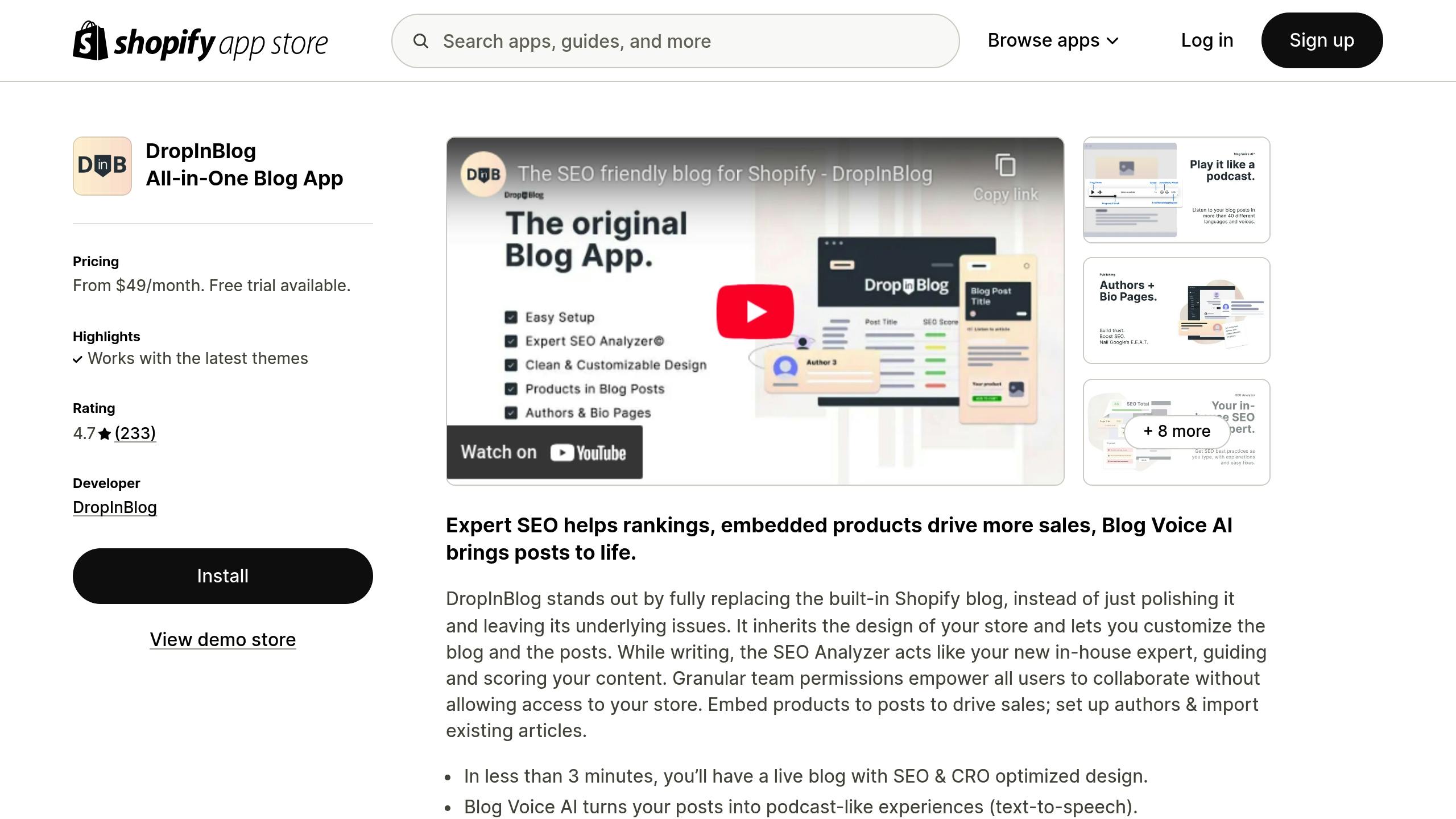Viewport: 1456px width, 819px height.
Task: Focus the Search apps, guides, and more field
Action: pyautogui.click(x=675, y=41)
